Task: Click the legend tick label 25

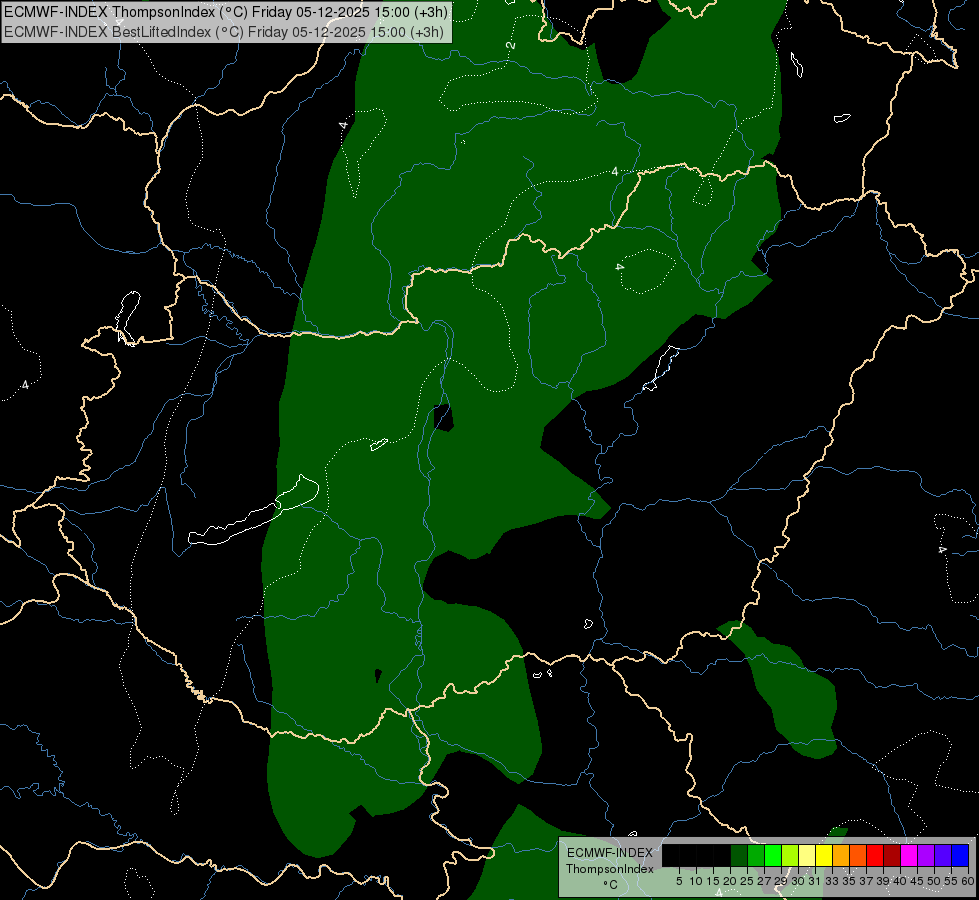Action: pos(747,881)
